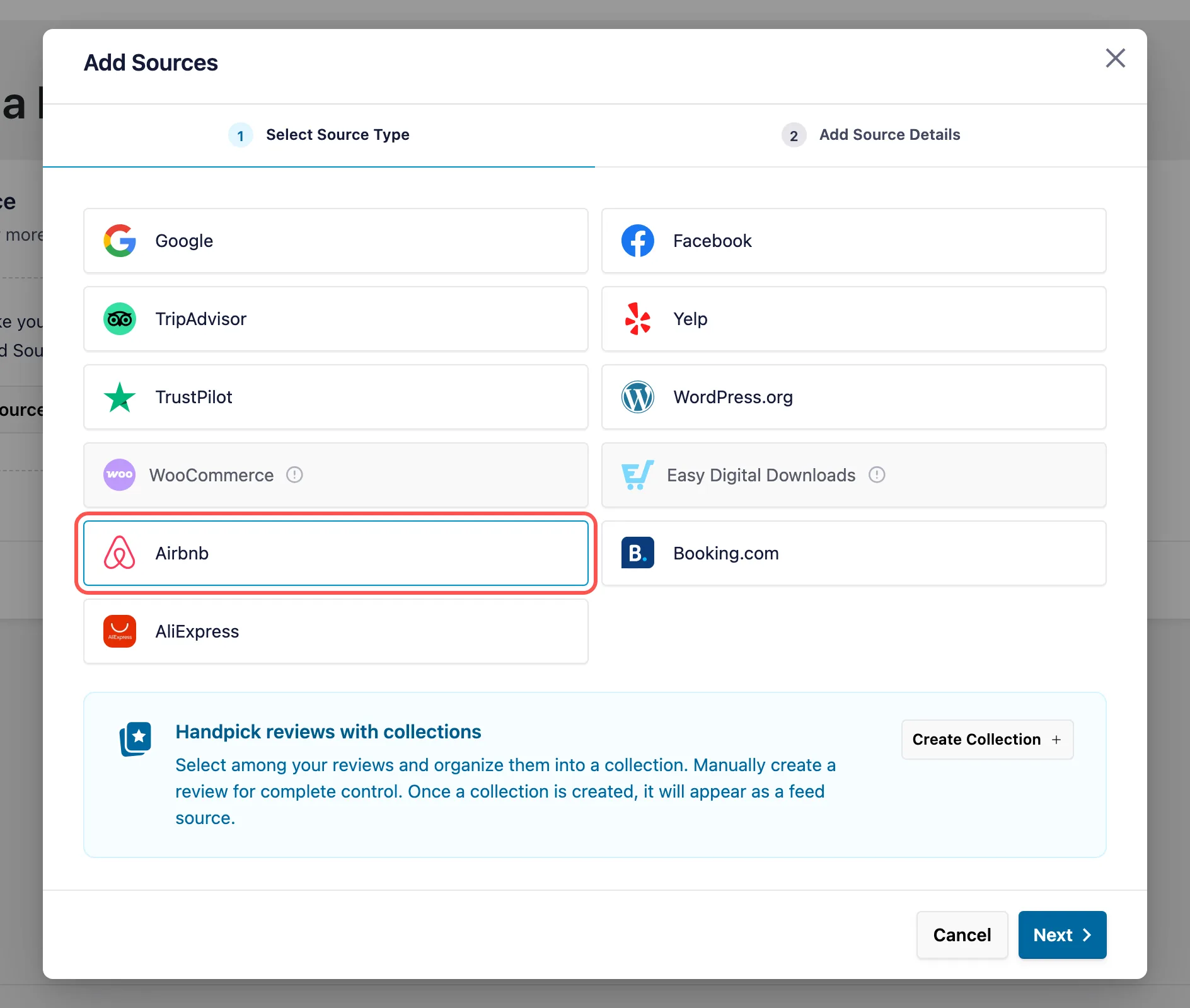
Task: Click the collections description paragraph
Action: click(x=505, y=791)
